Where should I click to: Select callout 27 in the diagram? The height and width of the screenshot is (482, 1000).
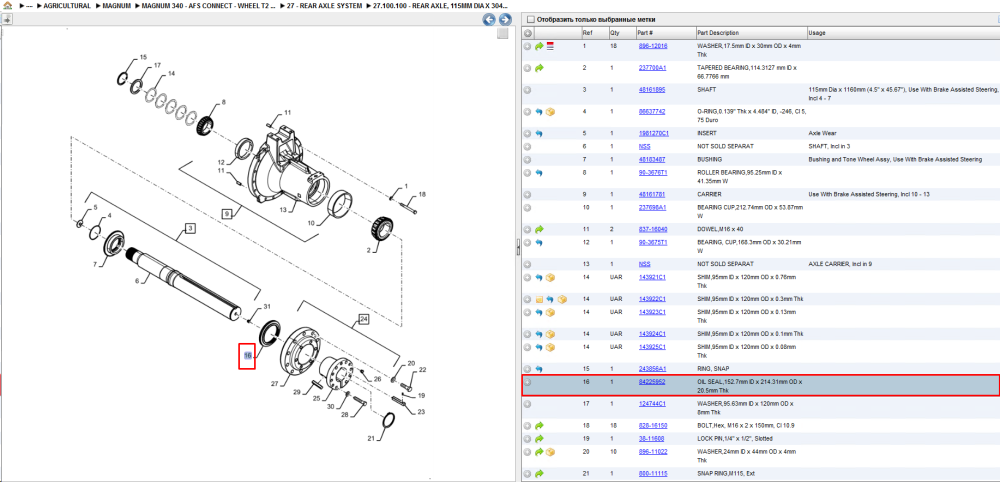(x=276, y=384)
